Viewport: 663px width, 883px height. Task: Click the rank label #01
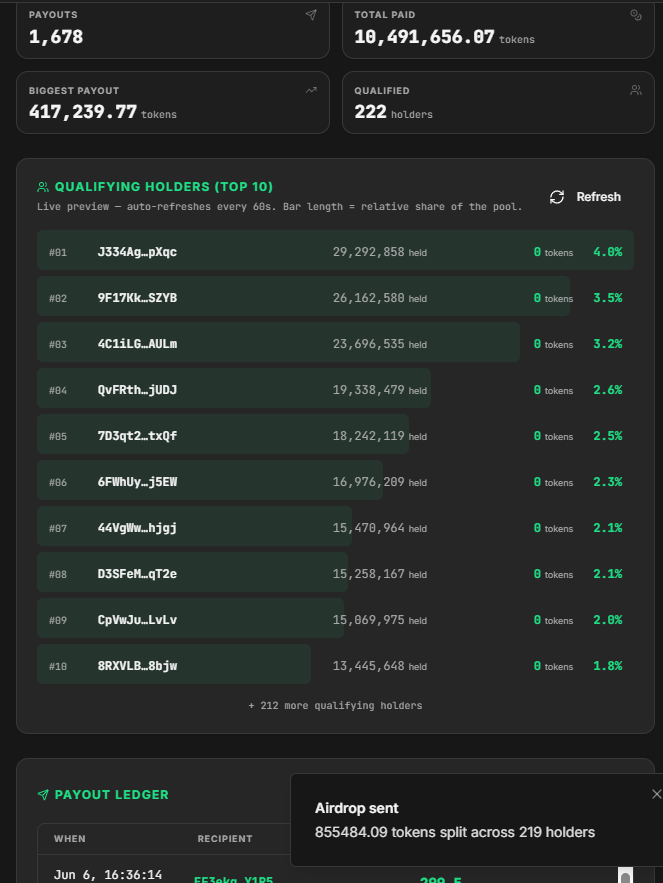(x=57, y=252)
